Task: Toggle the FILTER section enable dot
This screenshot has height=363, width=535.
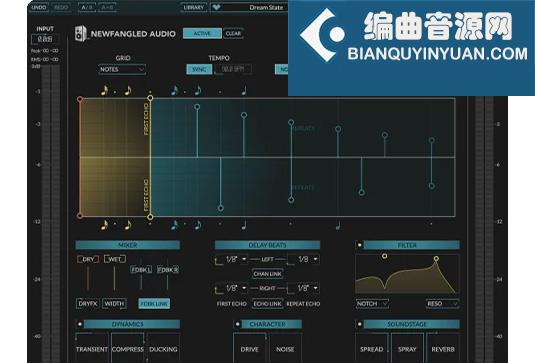Action: point(359,245)
